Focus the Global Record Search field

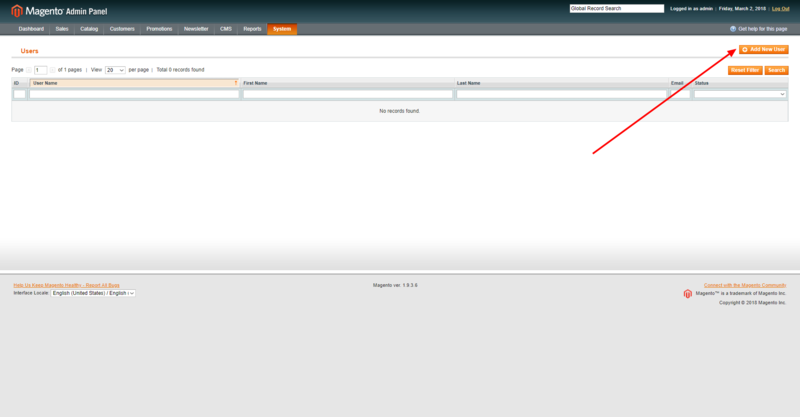point(616,9)
